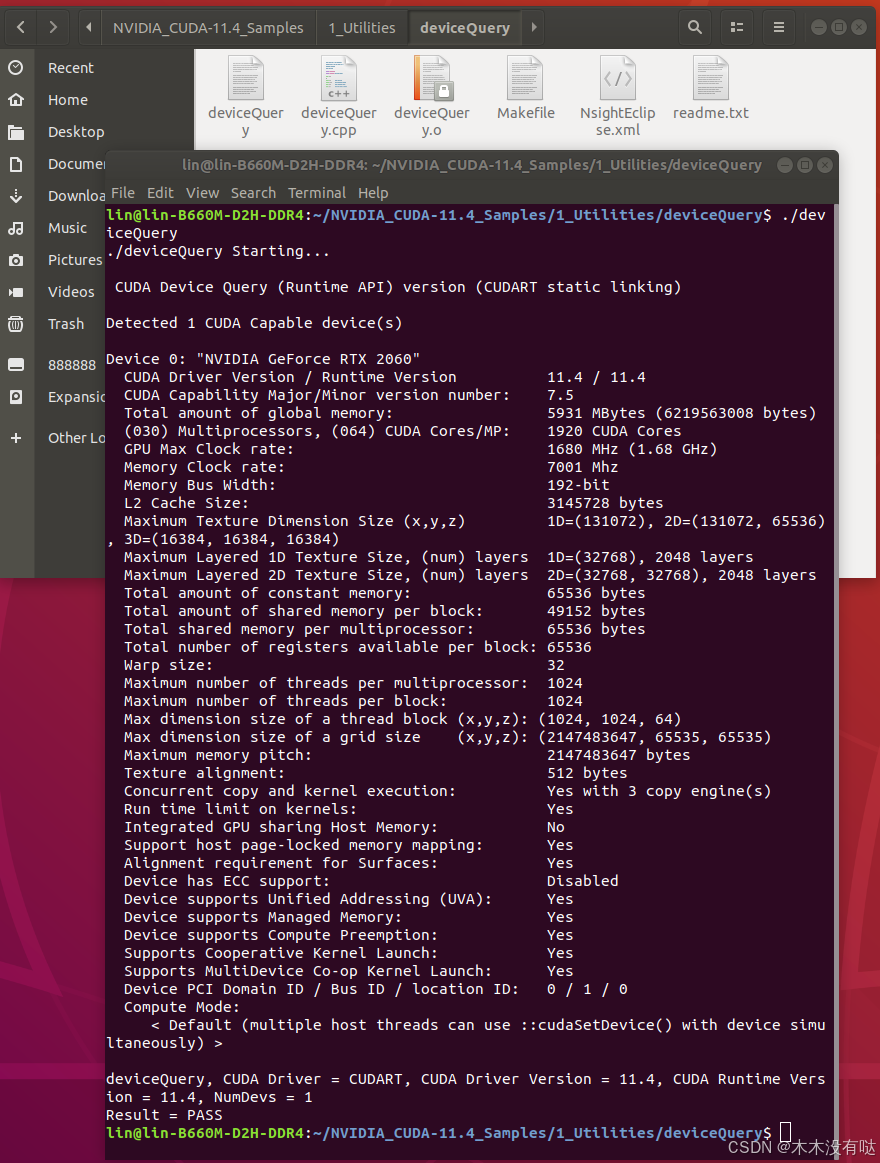Click "./deviceQuery Starting..." line
This screenshot has width=880, height=1163.
point(217,251)
